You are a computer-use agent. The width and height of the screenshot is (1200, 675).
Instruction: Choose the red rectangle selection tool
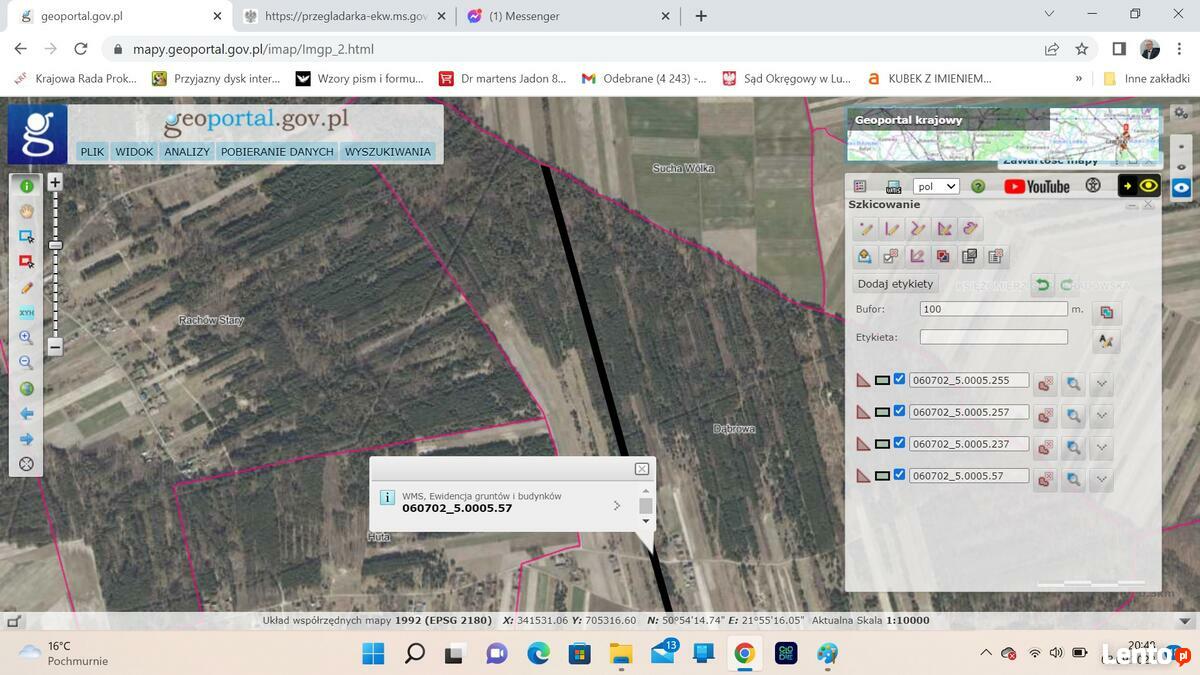click(x=27, y=262)
